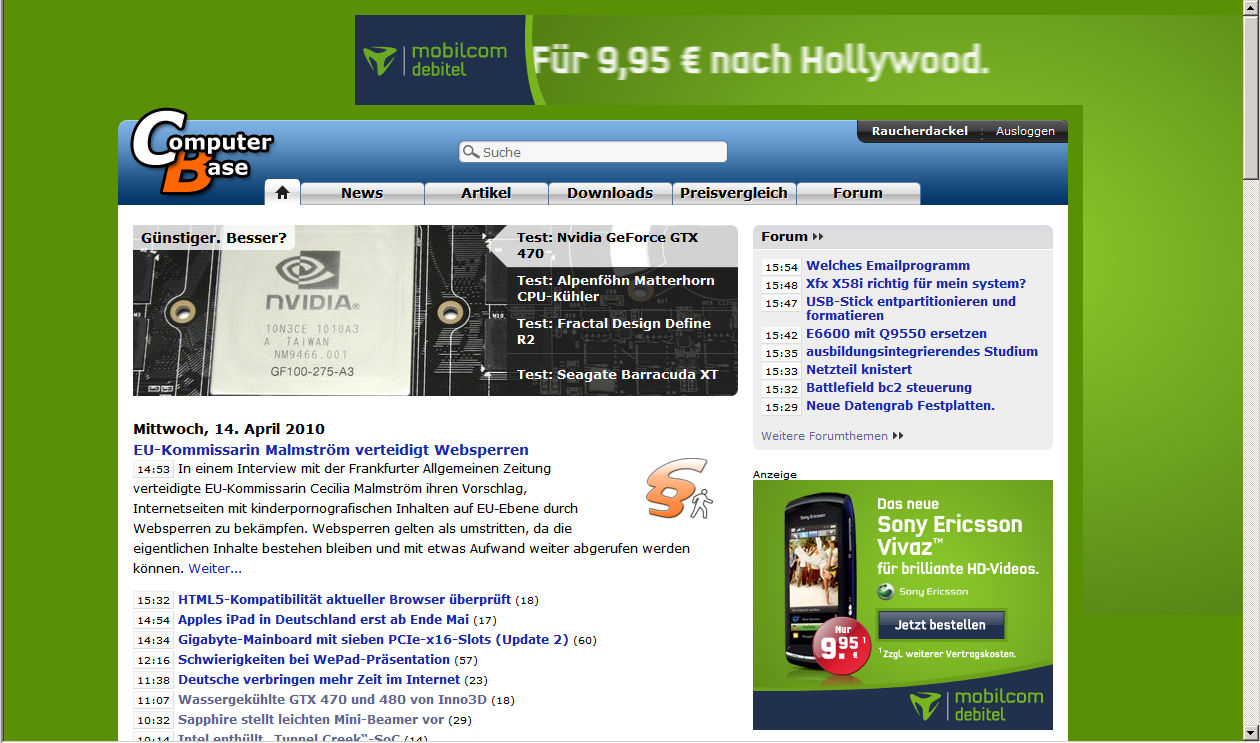Click Ausloggen to log out
This screenshot has width=1260, height=743.
click(x=1025, y=131)
